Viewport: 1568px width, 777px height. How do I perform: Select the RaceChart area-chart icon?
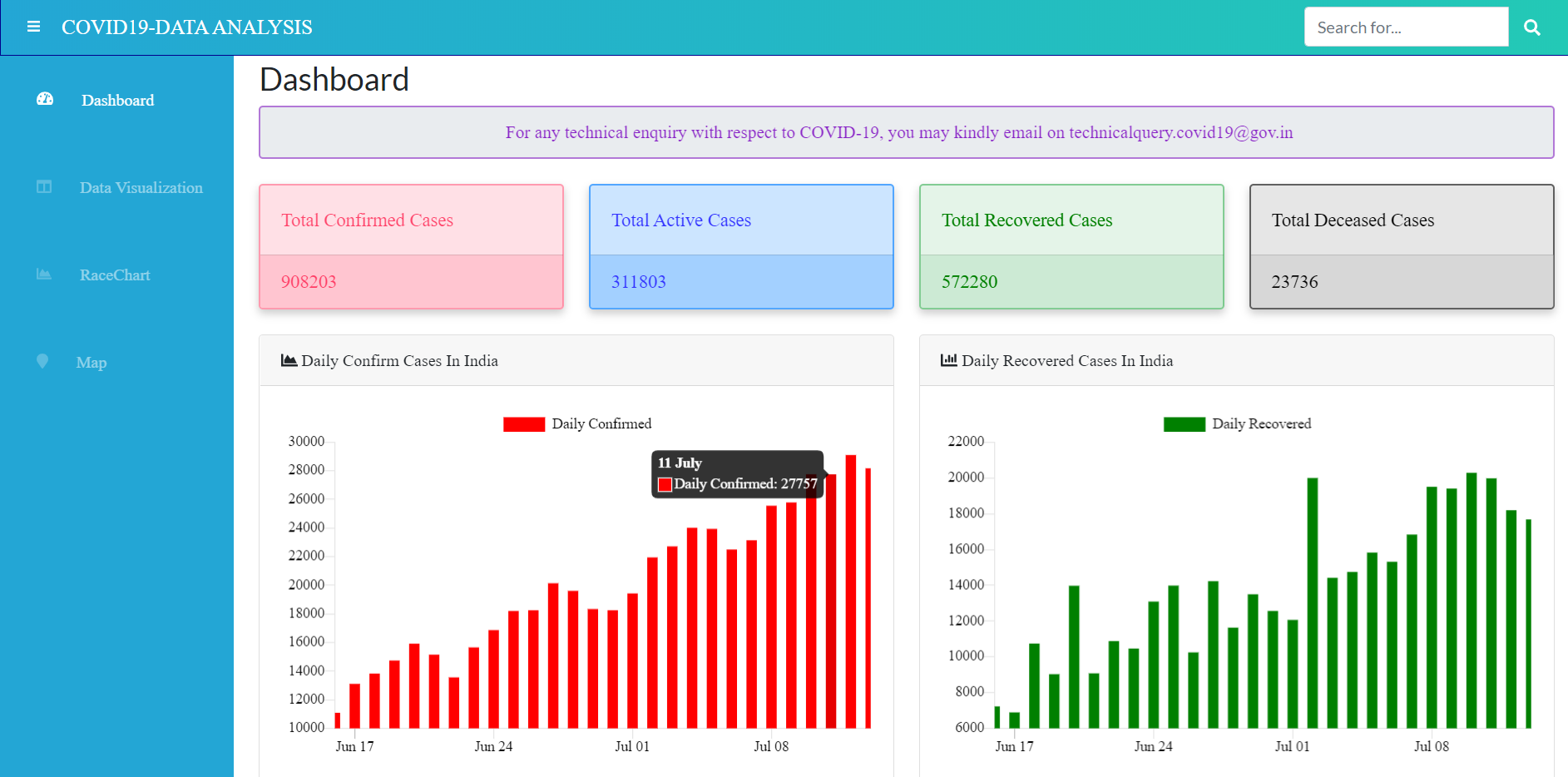click(43, 274)
